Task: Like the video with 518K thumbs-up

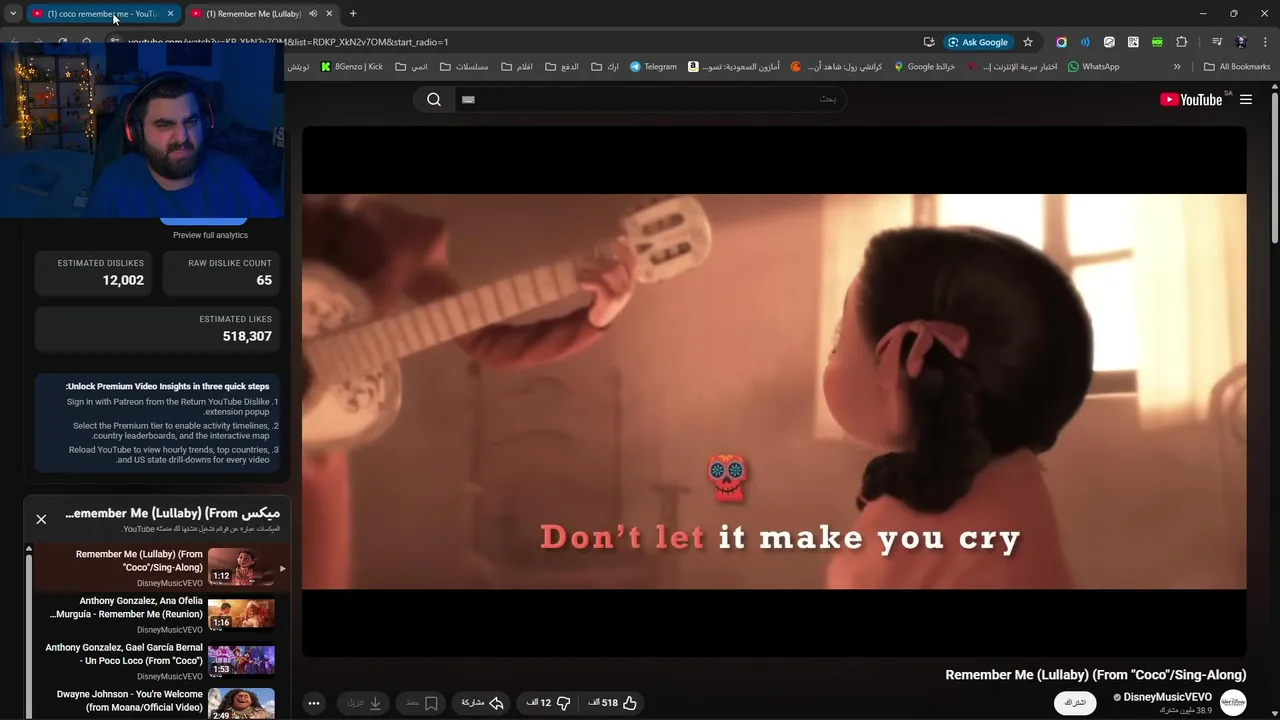Action: [x=612, y=703]
